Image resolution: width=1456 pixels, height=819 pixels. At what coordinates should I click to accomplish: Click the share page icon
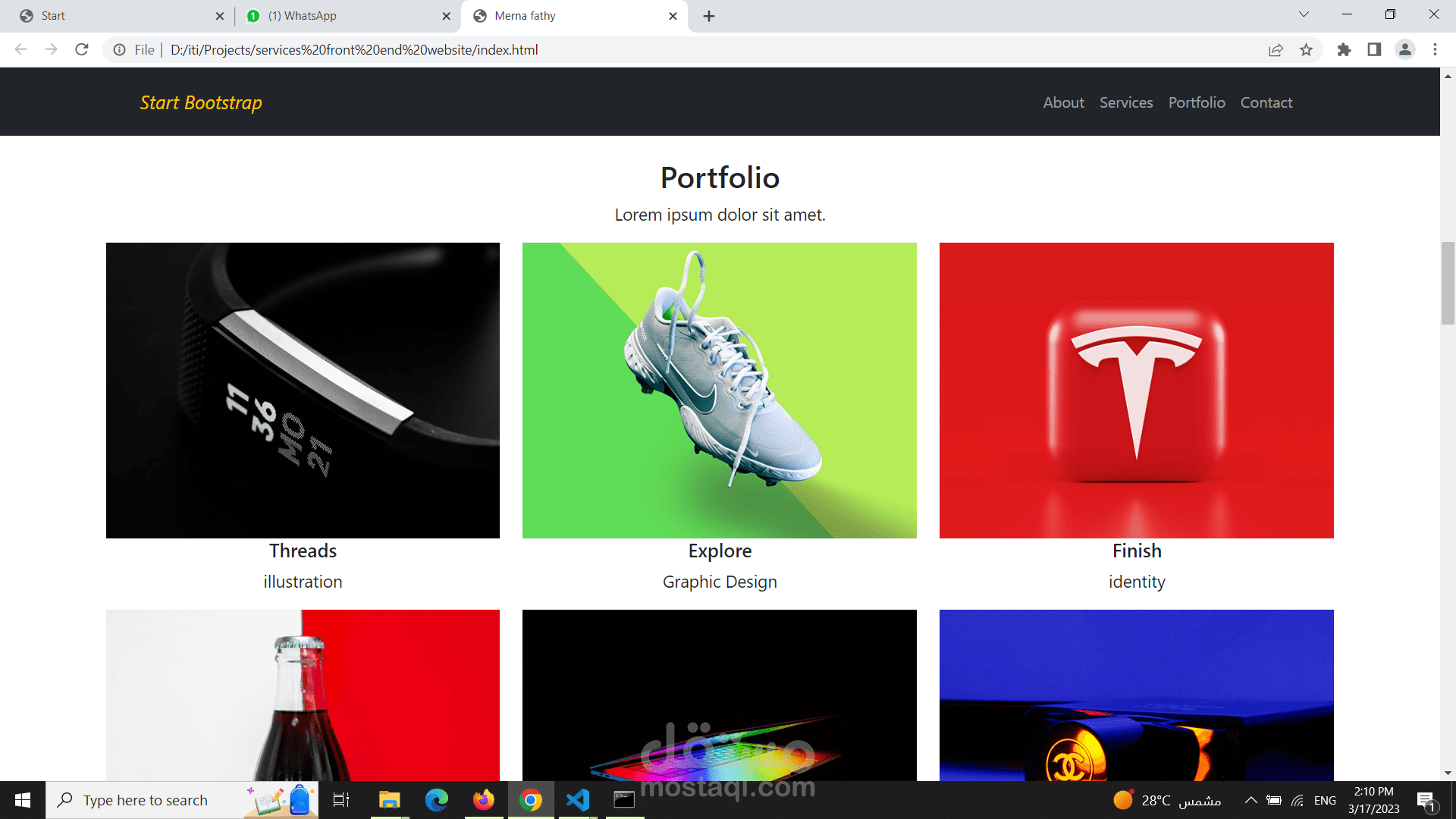pos(1276,50)
